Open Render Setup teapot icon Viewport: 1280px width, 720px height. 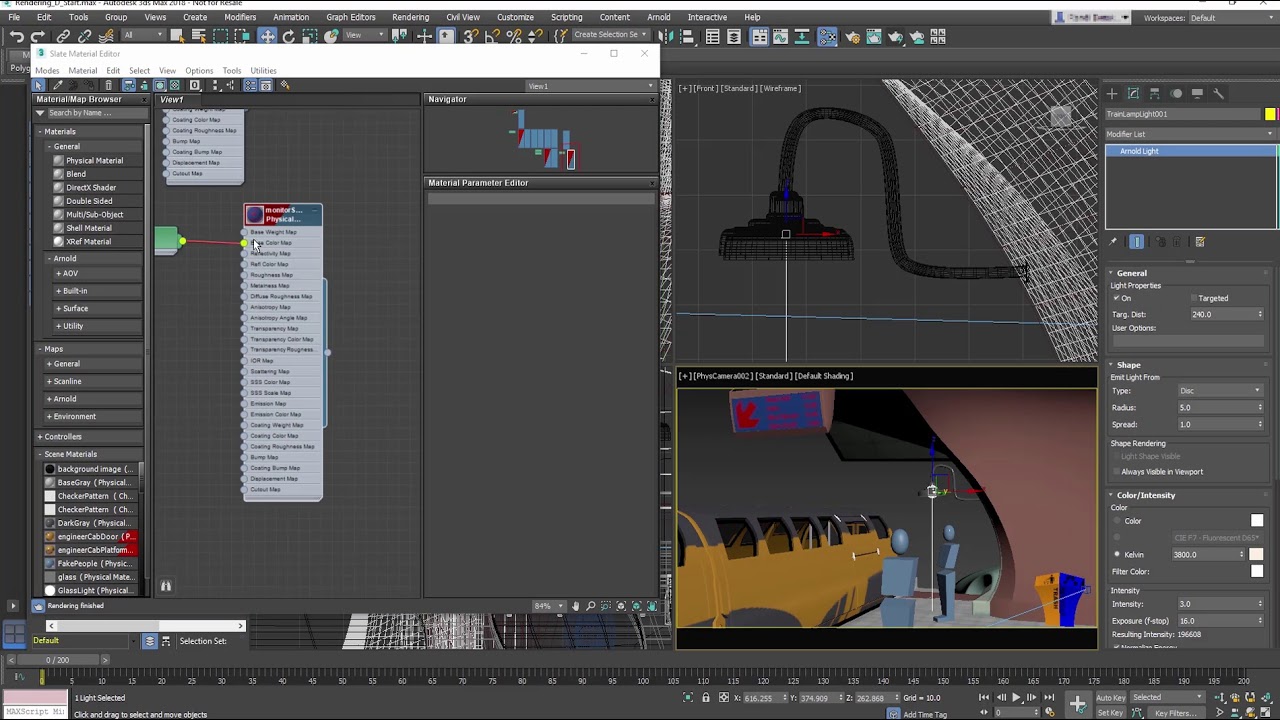pyautogui.click(x=852, y=37)
